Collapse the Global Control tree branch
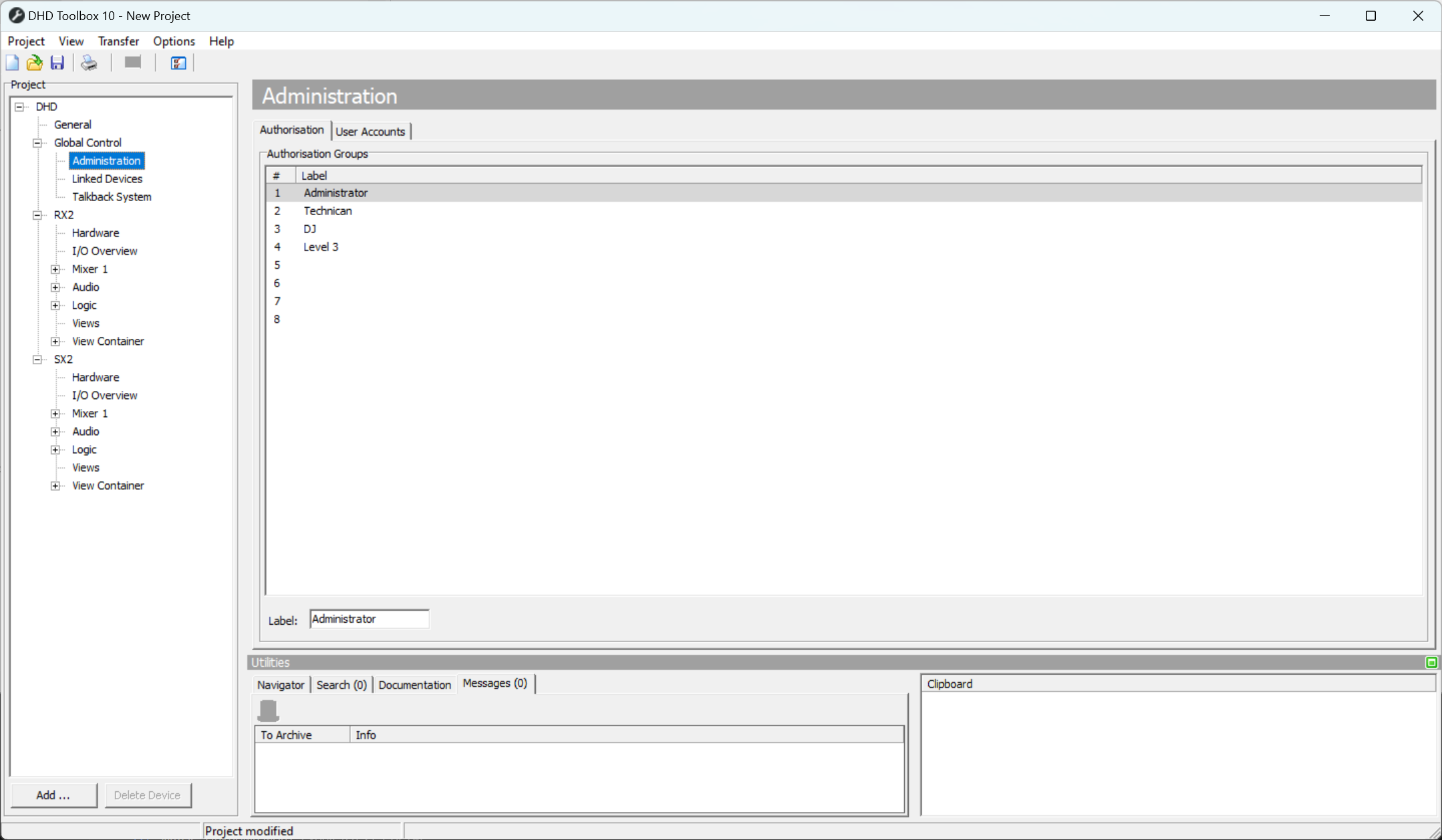 click(38, 142)
